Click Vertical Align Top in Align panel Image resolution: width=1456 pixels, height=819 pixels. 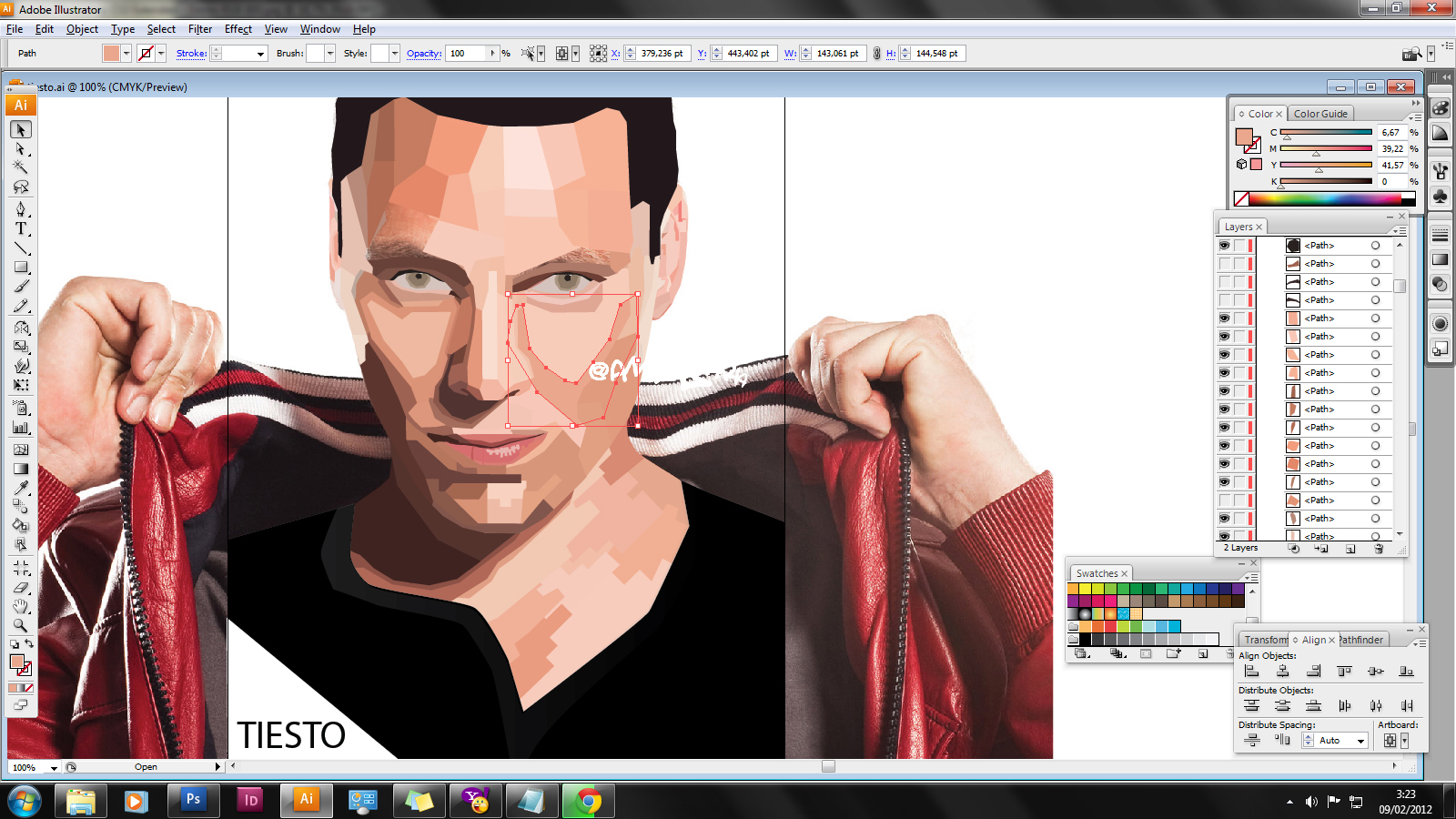(1344, 672)
